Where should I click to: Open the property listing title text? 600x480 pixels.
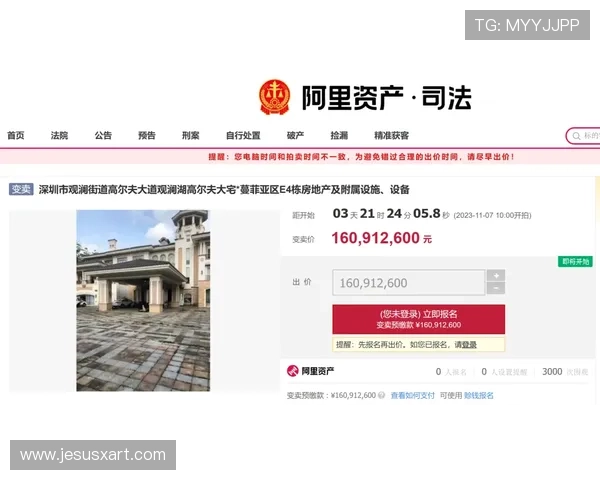224,189
